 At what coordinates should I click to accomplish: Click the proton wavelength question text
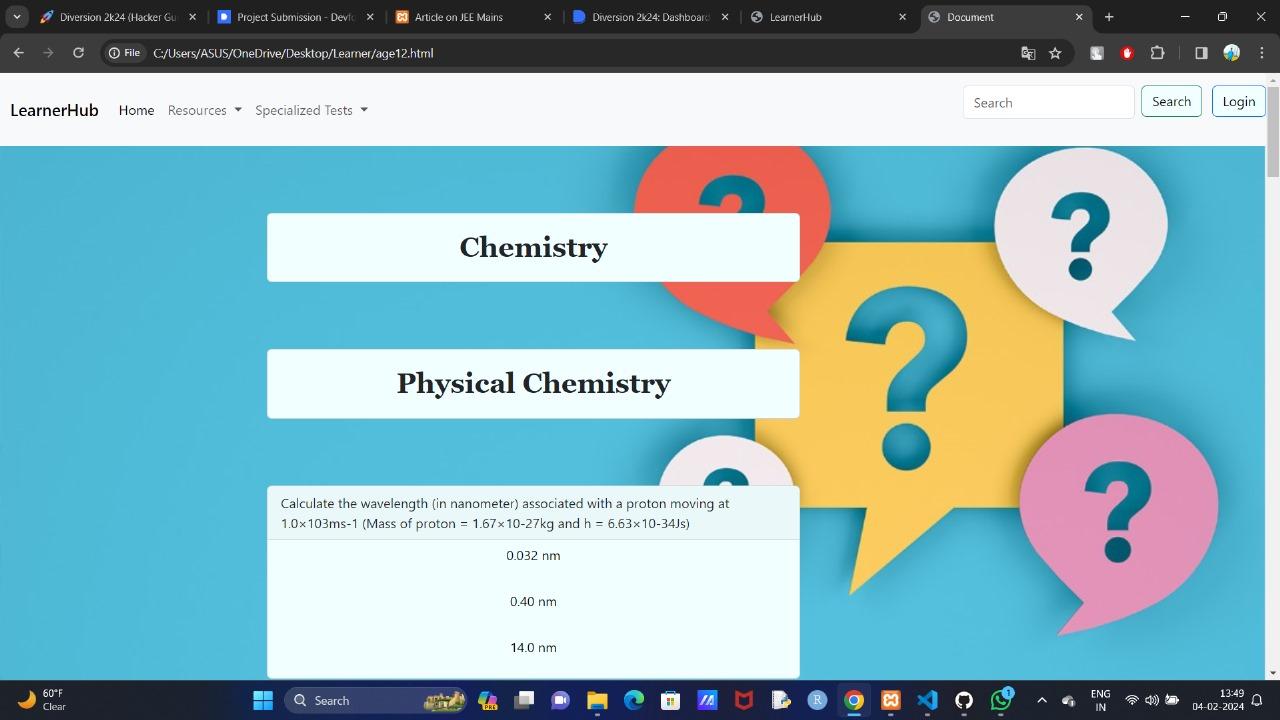tap(505, 513)
